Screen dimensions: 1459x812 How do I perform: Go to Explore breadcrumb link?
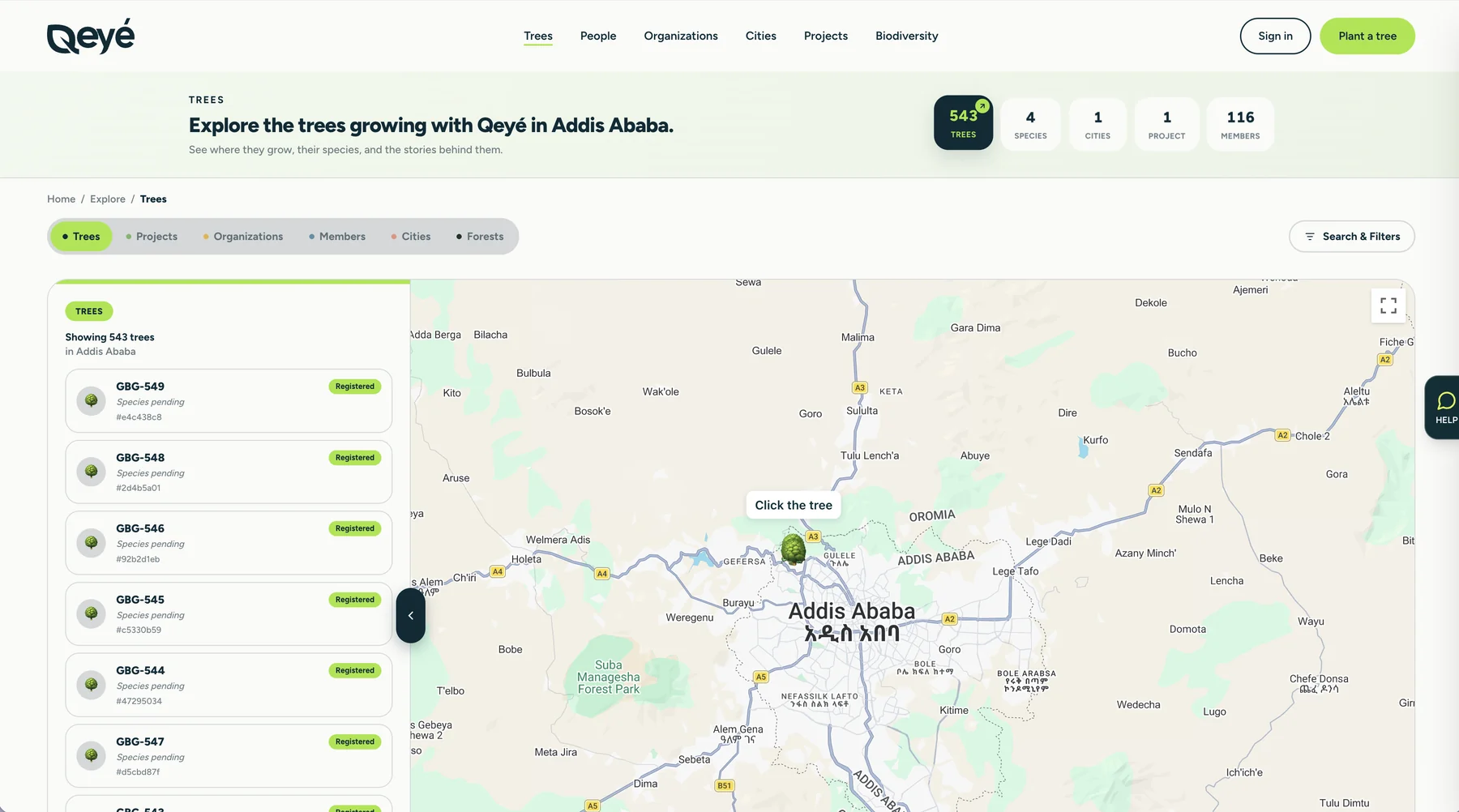click(x=108, y=199)
